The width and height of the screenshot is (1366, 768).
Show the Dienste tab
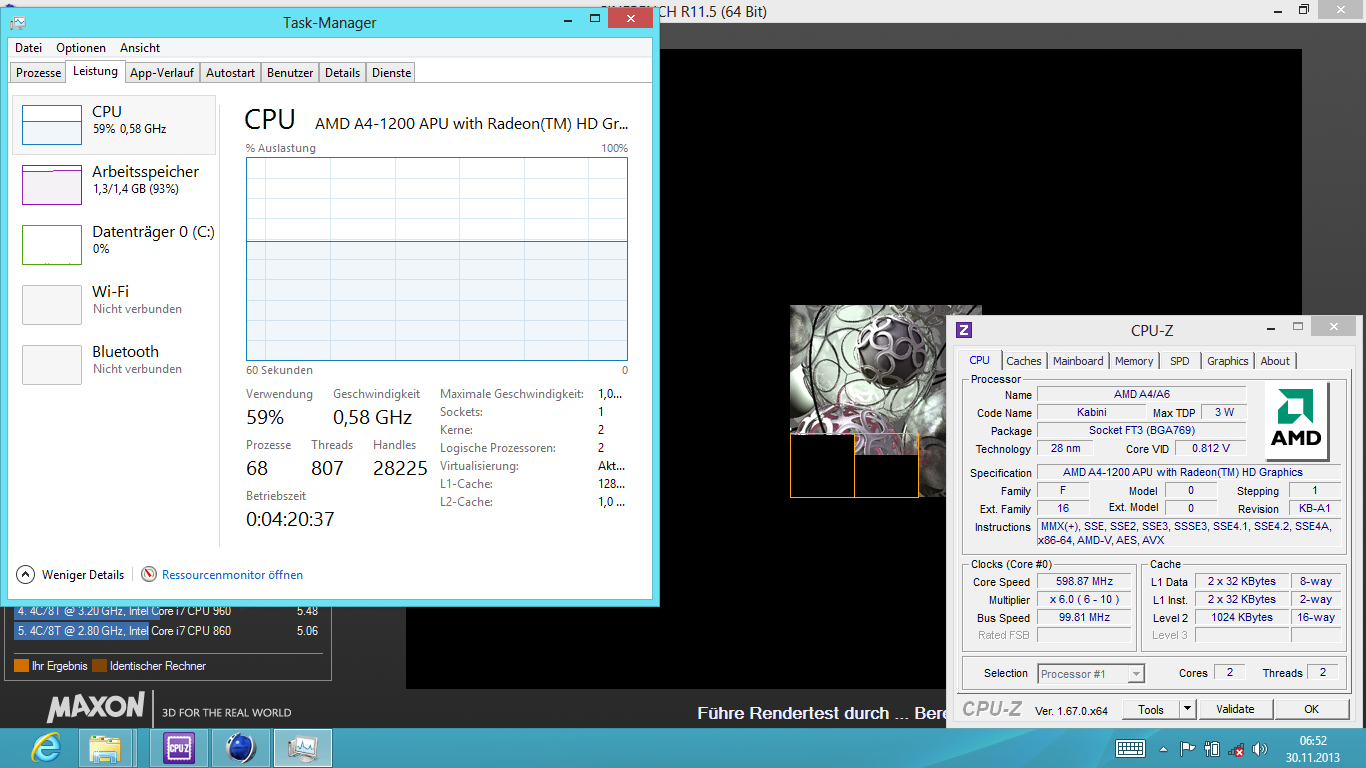[x=391, y=73]
